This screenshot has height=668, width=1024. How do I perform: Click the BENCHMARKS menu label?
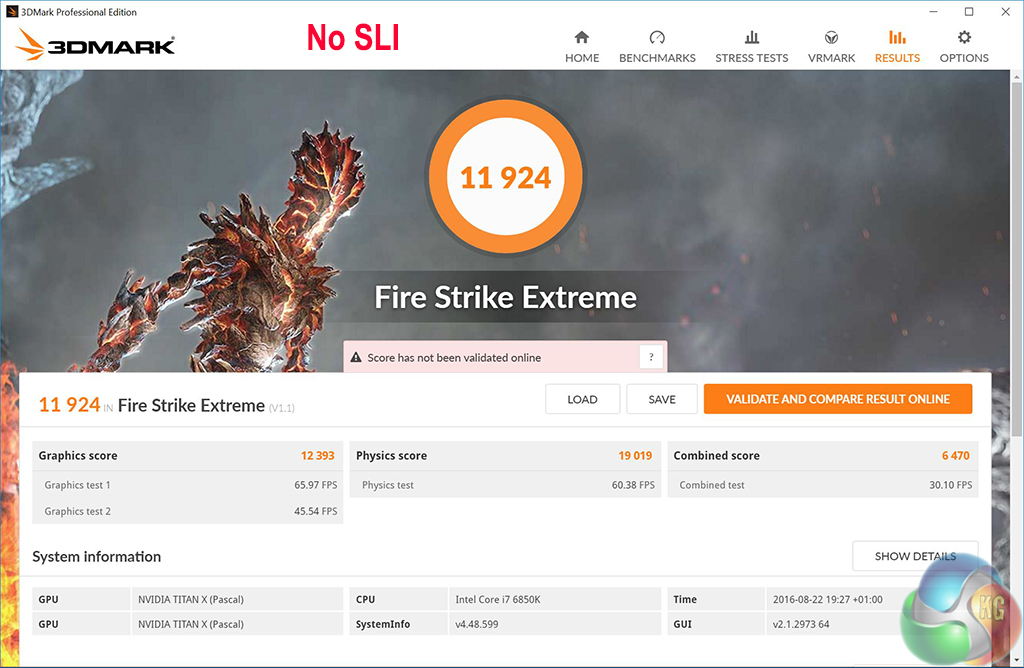coord(657,58)
